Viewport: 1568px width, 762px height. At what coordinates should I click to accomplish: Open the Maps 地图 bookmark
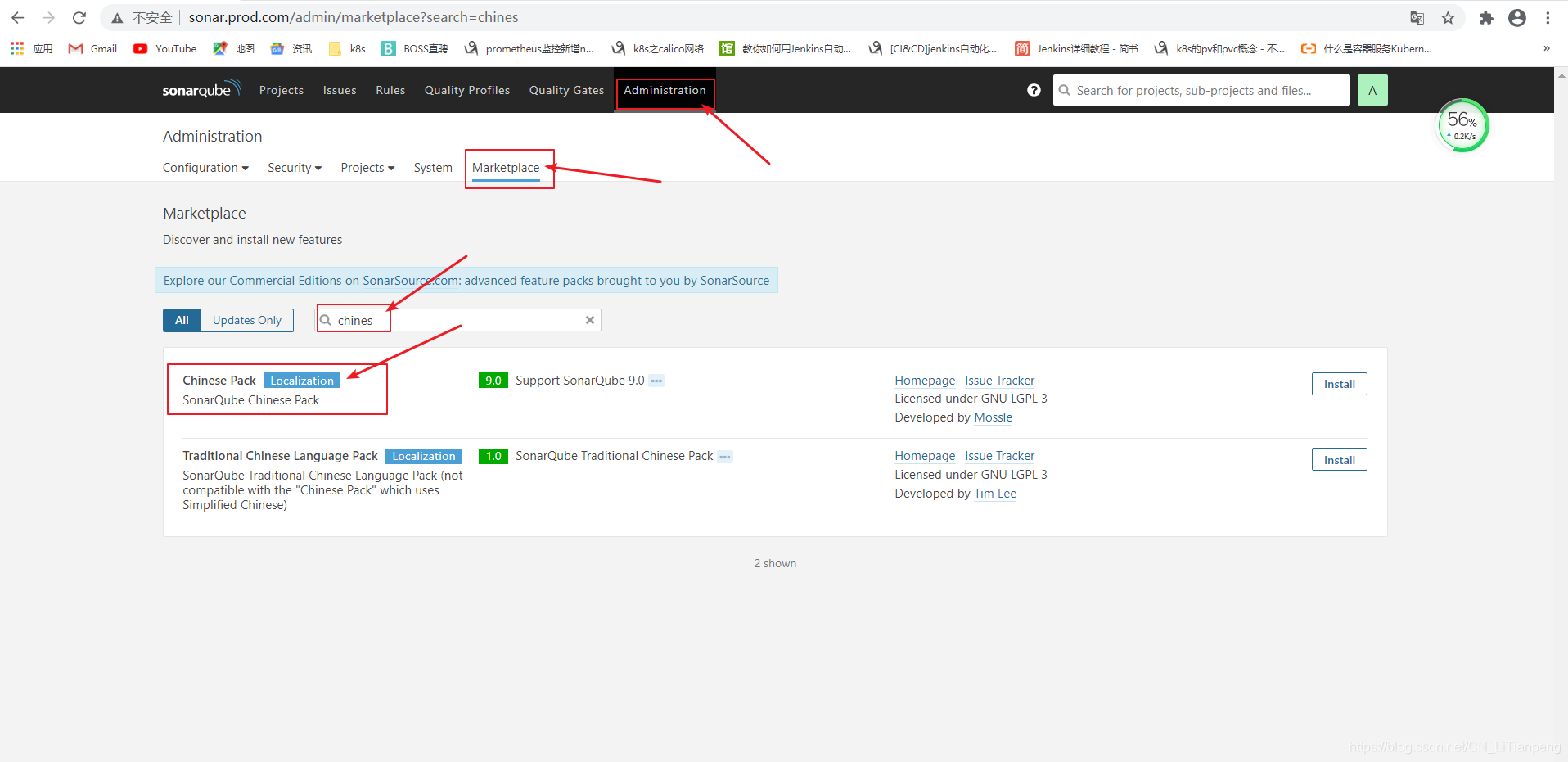233,48
